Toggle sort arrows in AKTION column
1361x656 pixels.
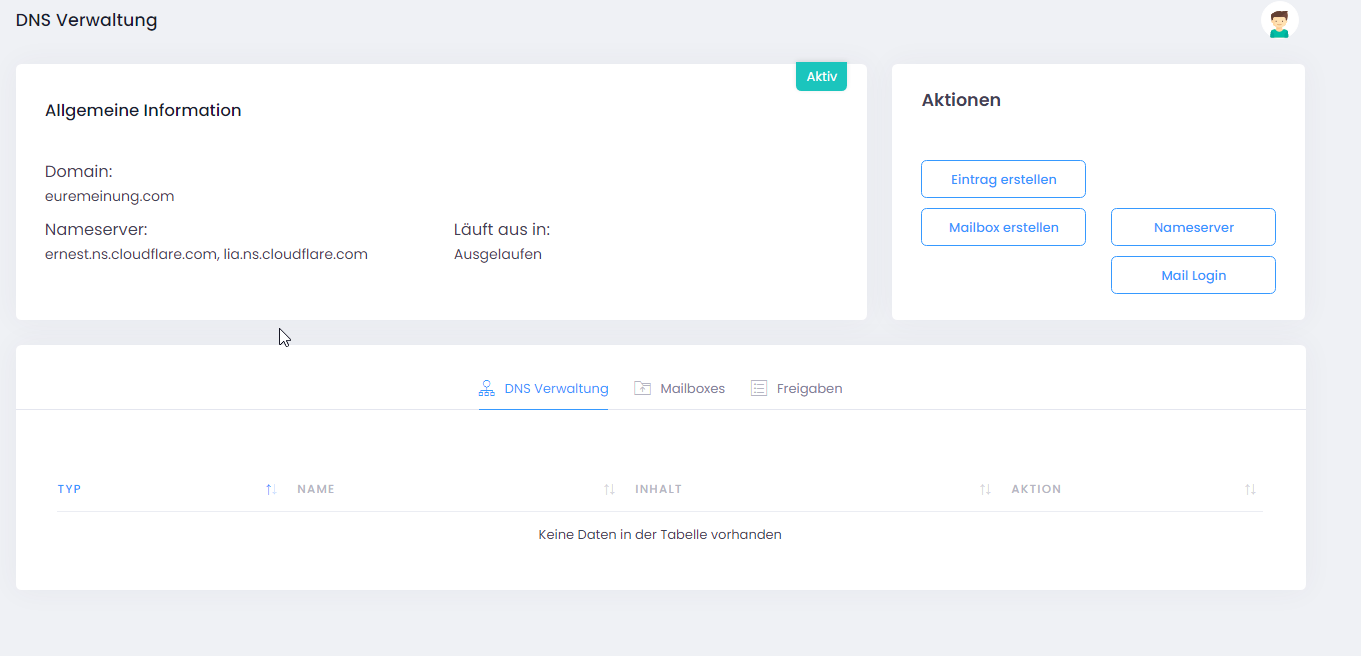pos(1250,489)
